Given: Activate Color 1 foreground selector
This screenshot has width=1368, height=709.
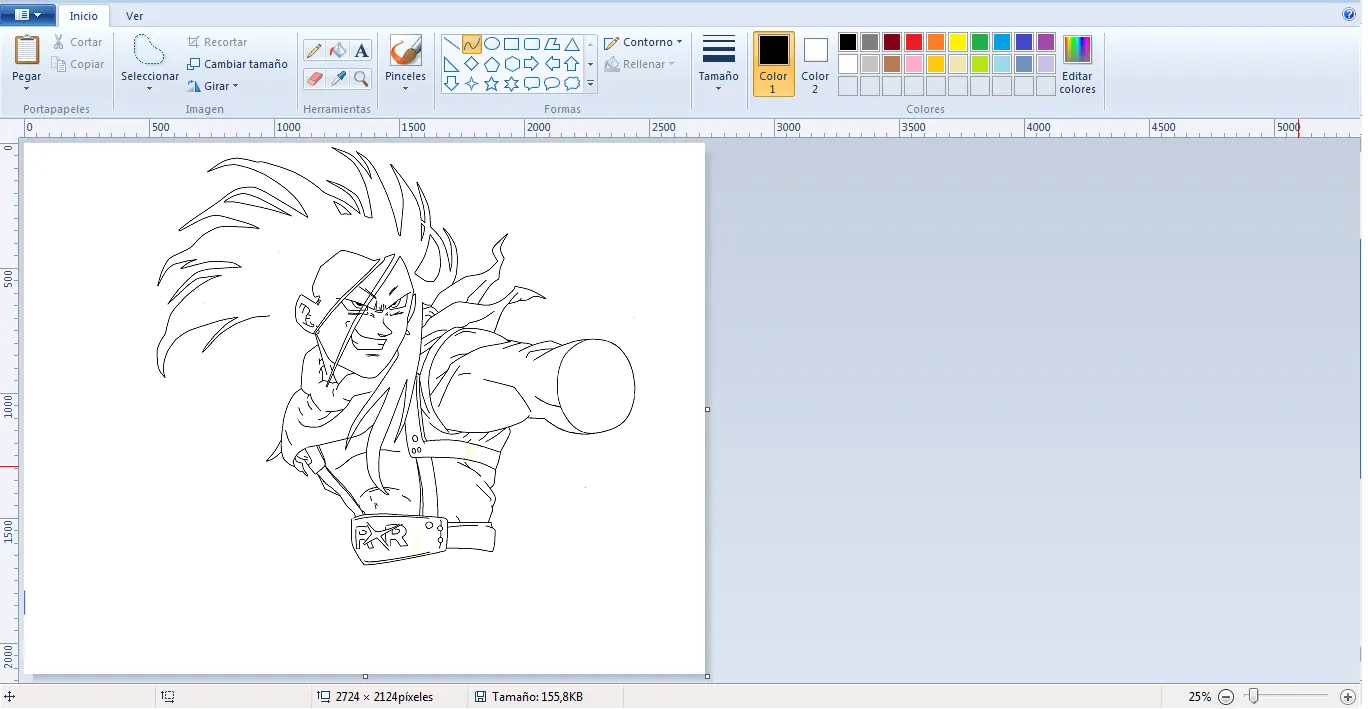Looking at the screenshot, I should (774, 64).
